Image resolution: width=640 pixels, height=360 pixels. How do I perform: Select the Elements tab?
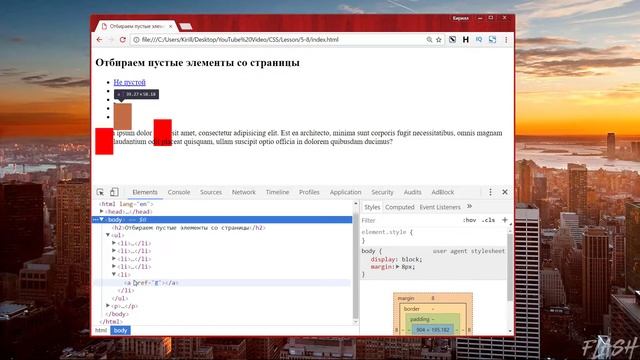click(145, 192)
